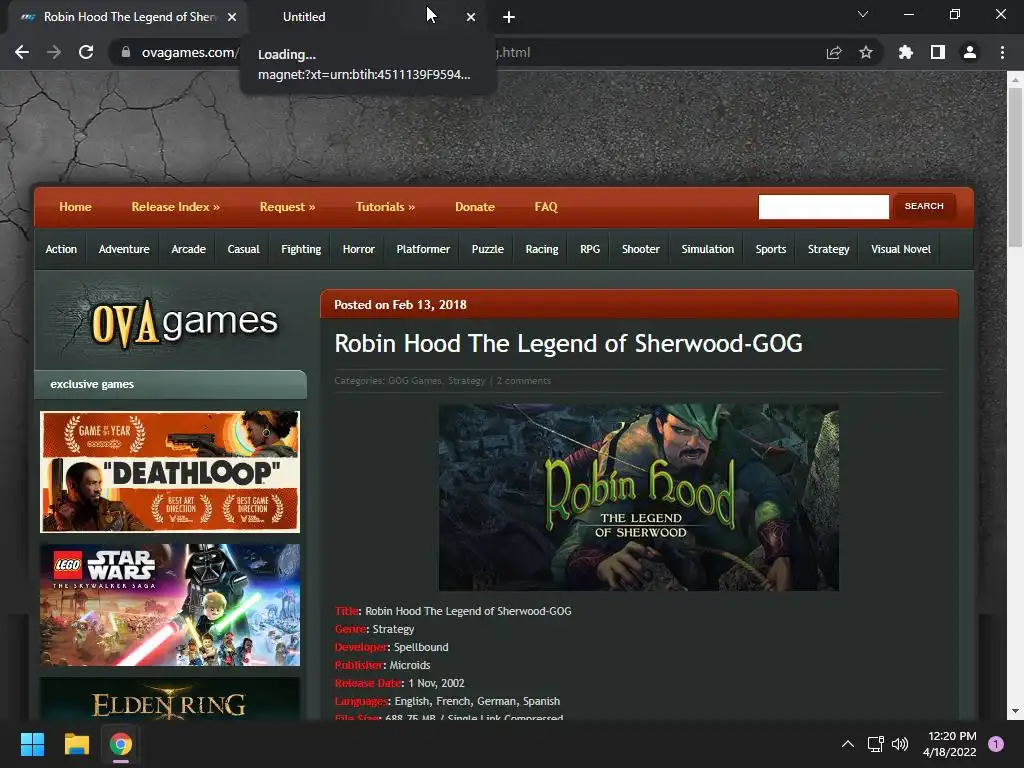Switch to the Untitled tab
The height and width of the screenshot is (768, 1024).
point(366,17)
